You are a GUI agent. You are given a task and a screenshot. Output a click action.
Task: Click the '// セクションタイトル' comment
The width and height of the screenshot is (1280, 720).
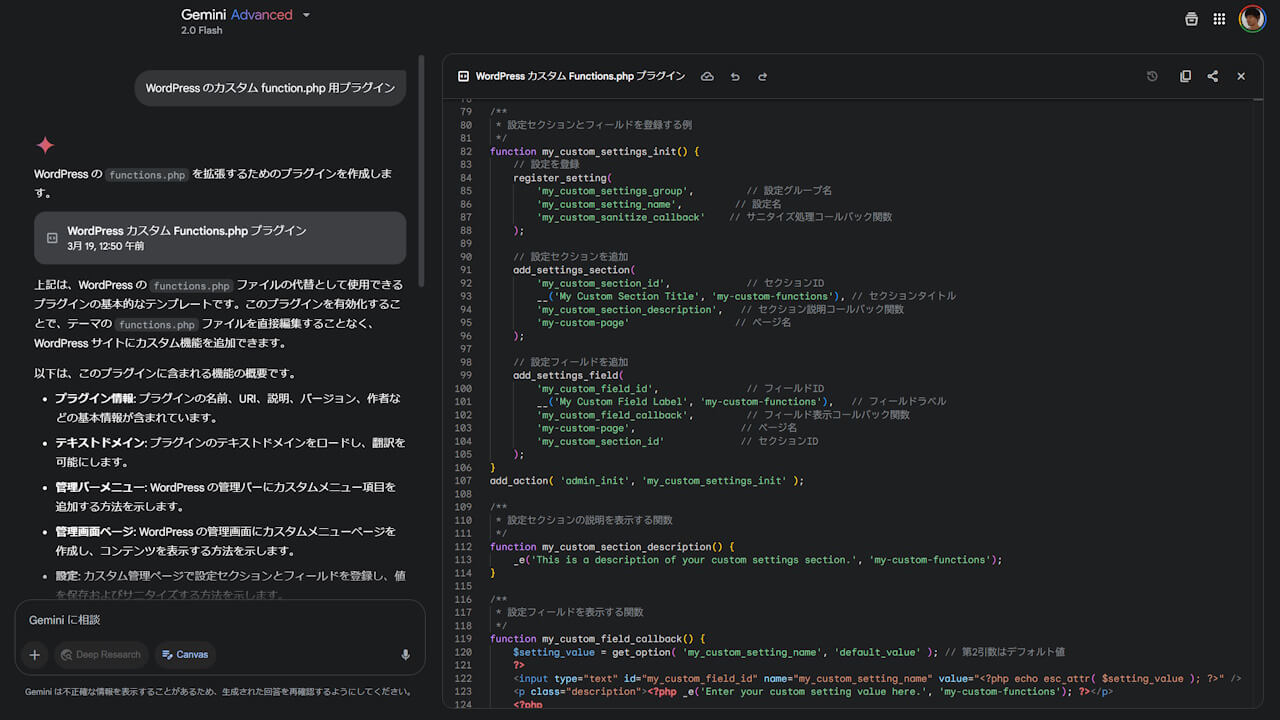[x=903, y=296]
